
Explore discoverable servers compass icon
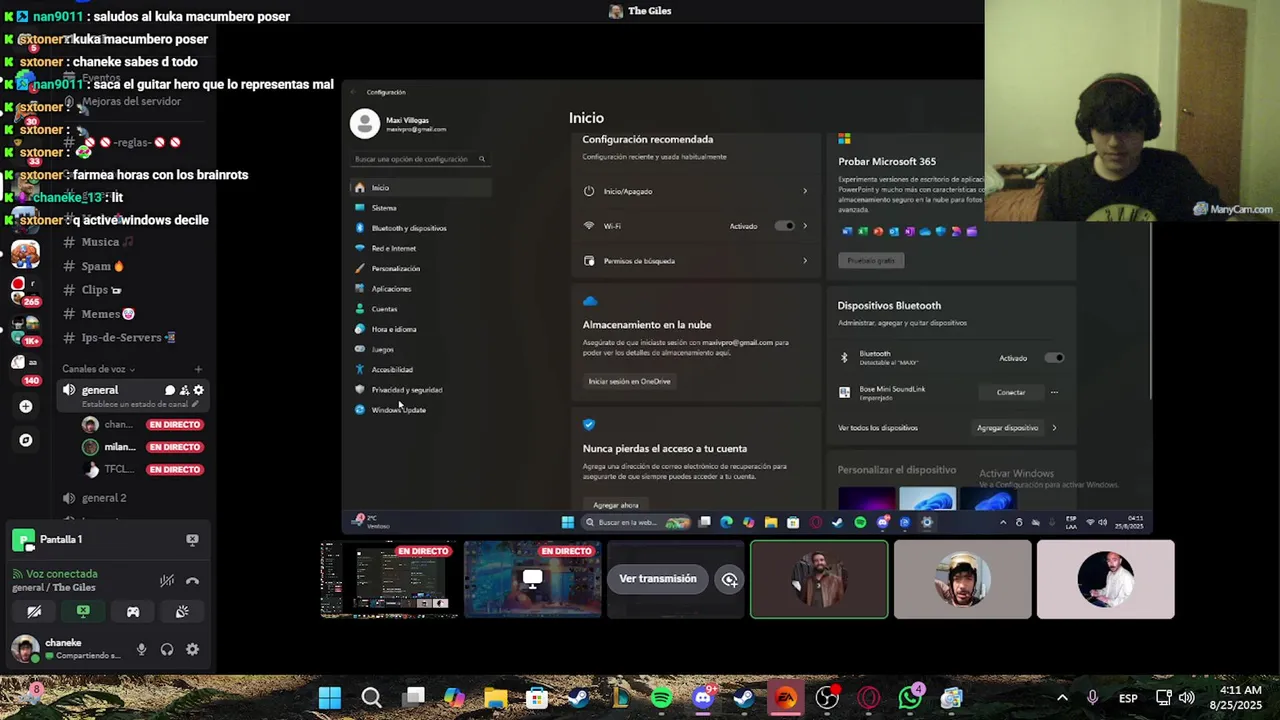coord(26,440)
